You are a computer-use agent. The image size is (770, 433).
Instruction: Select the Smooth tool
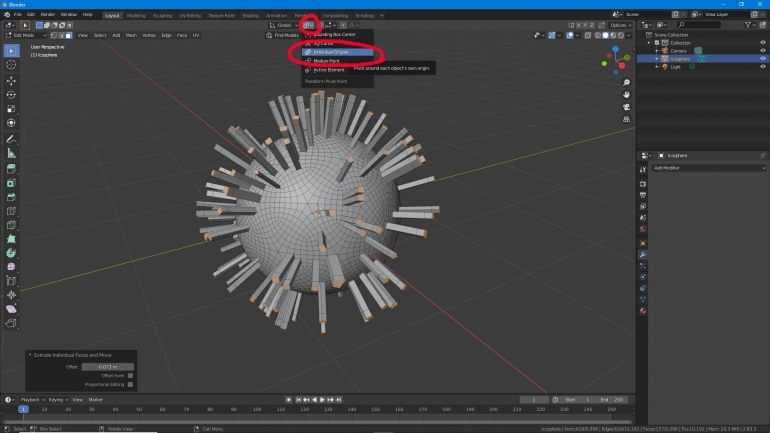tap(11, 267)
